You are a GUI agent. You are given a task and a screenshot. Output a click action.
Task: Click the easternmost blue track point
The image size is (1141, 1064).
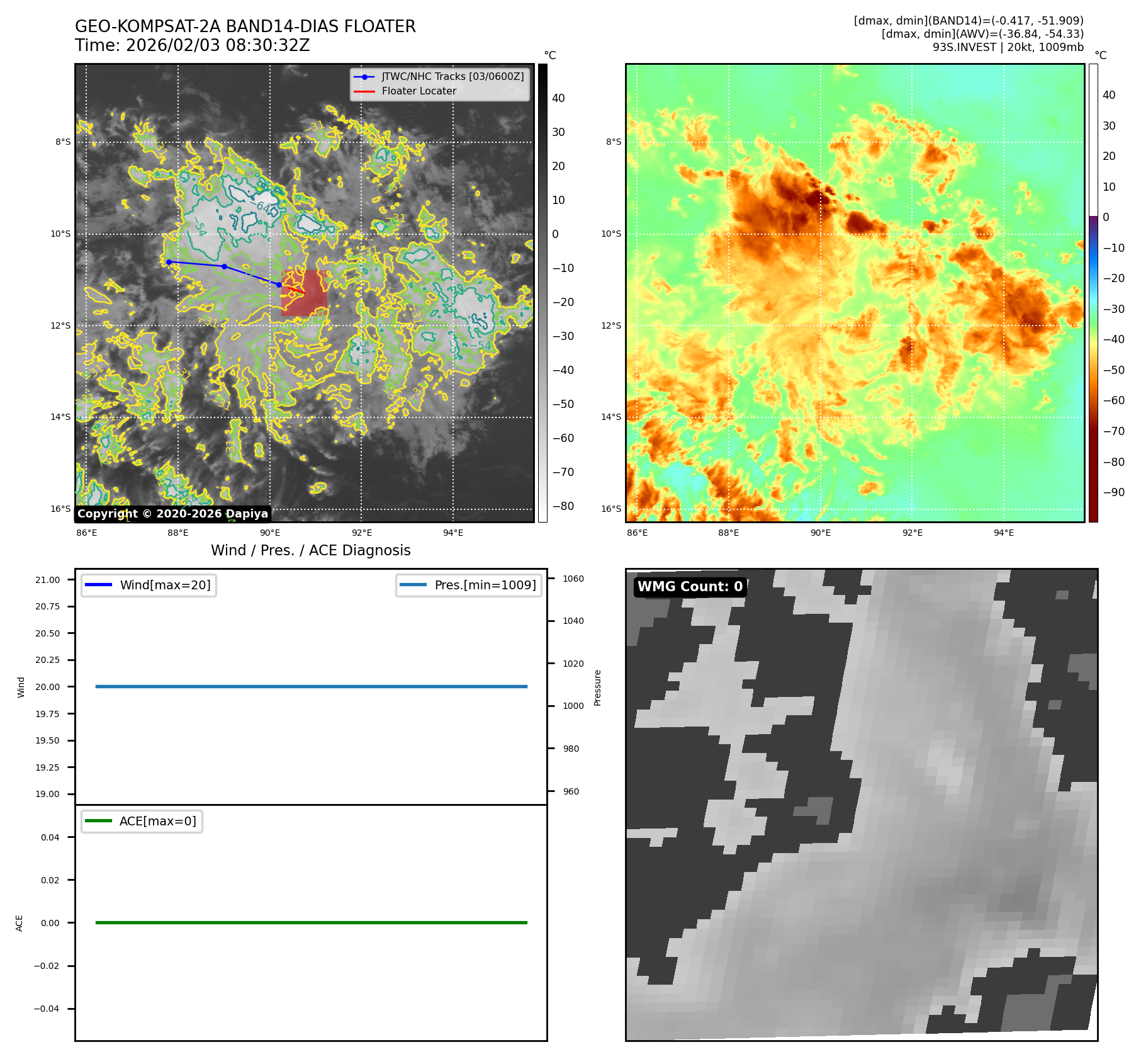tap(279, 285)
